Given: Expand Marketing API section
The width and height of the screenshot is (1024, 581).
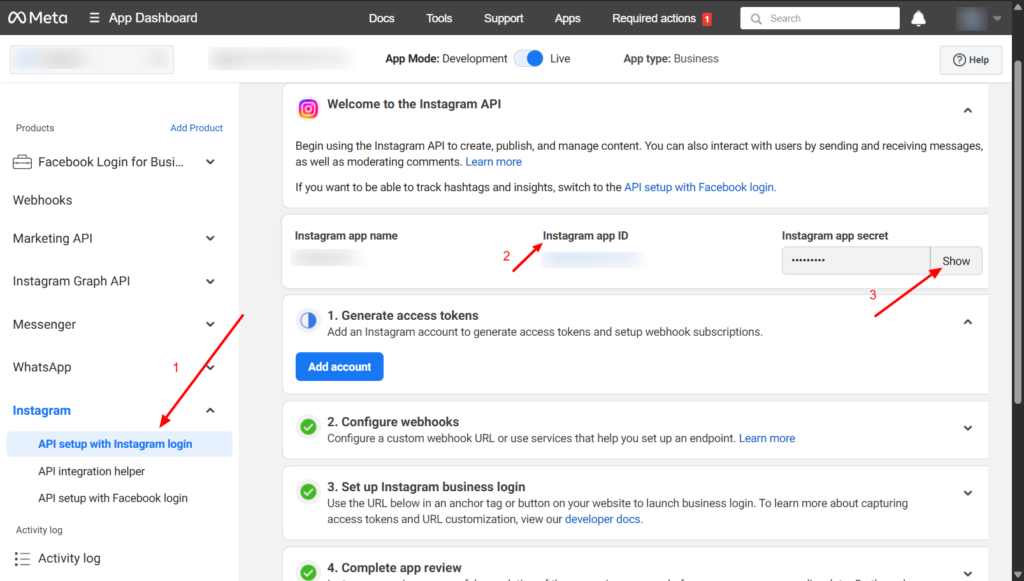Looking at the screenshot, I should pyautogui.click(x=210, y=238).
